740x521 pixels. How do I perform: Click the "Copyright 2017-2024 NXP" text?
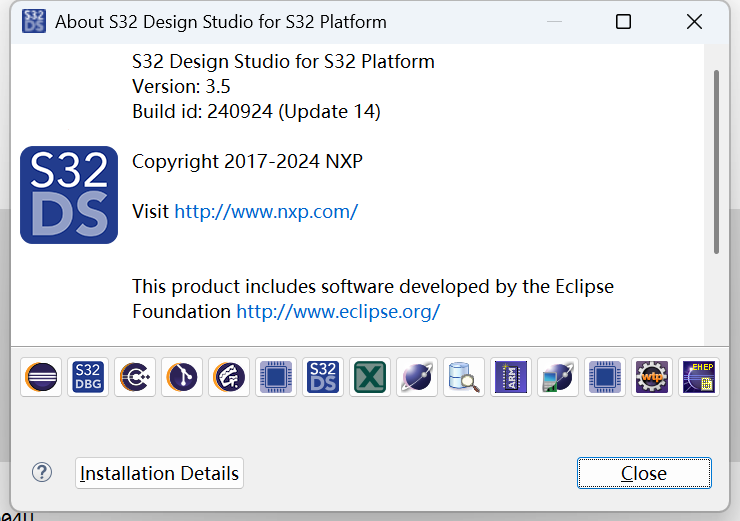[247, 161]
